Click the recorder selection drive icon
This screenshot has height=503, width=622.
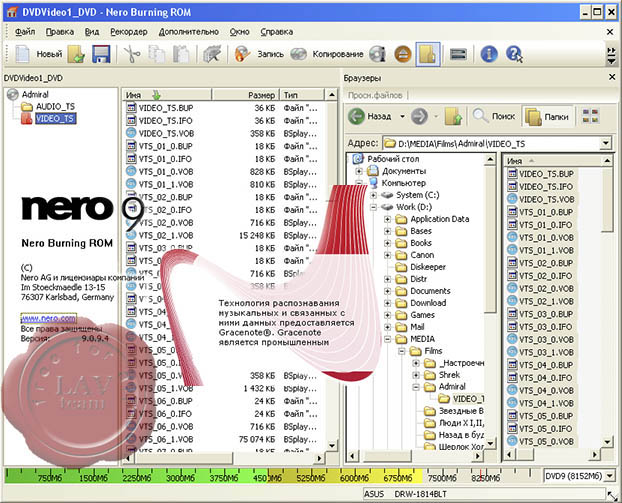[458, 54]
